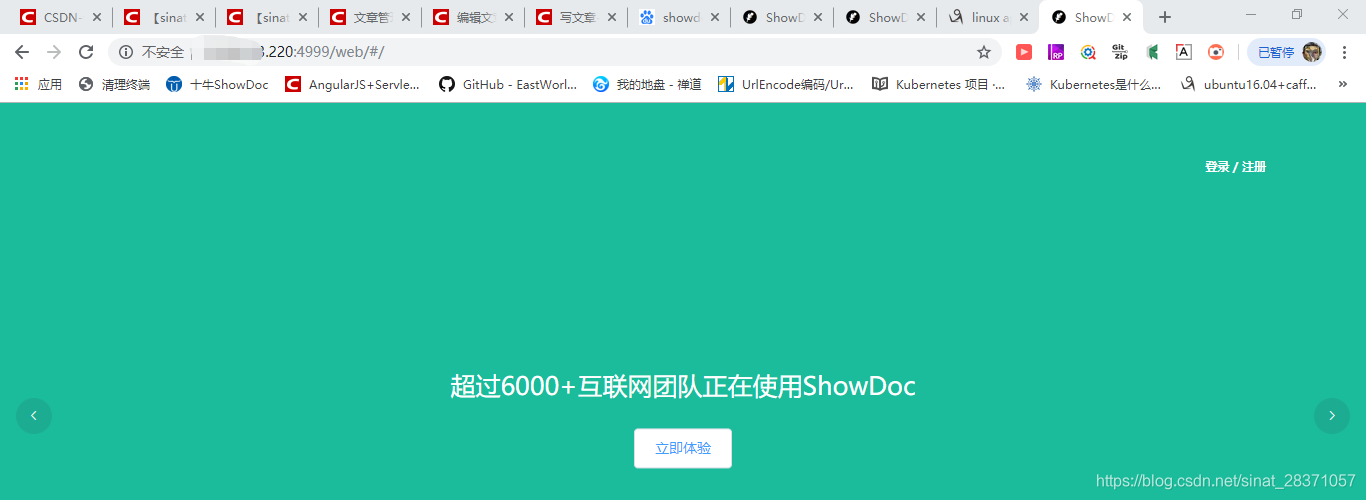Open the Kubernetes是什么 bookmark

pyautogui.click(x=1094, y=85)
